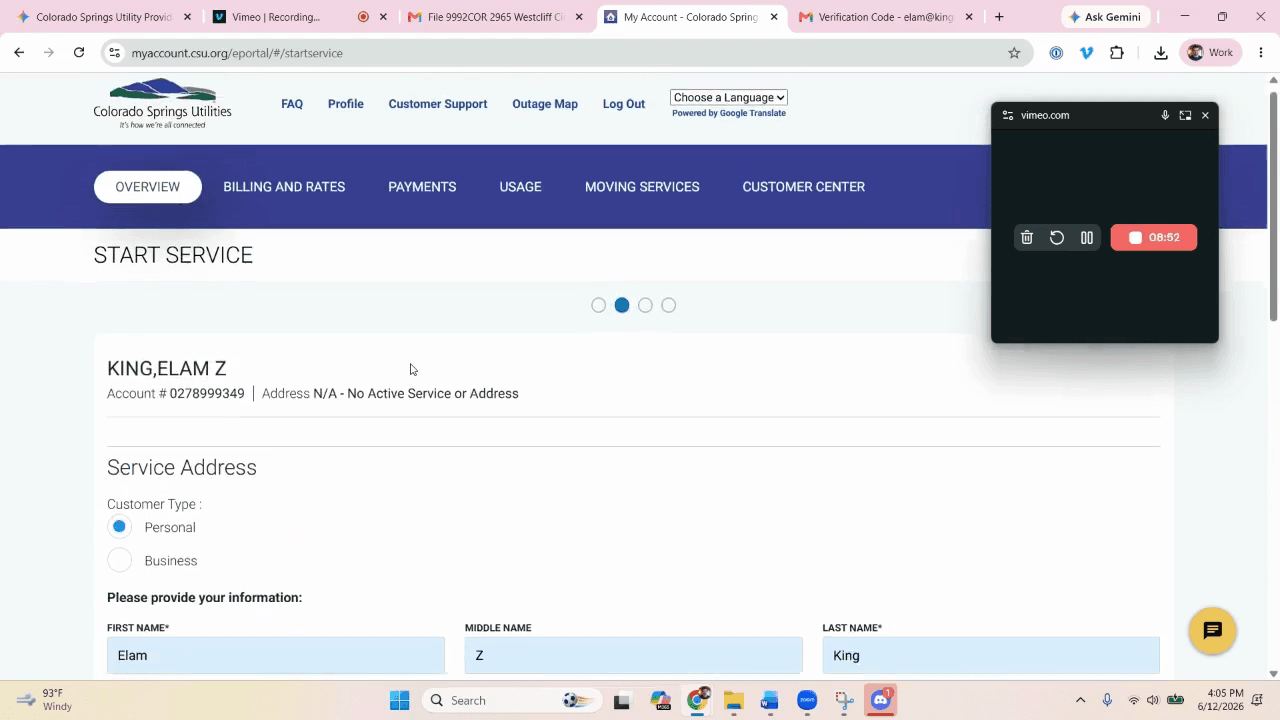Open the Moving Services menu
1280x720 pixels.
(642, 187)
